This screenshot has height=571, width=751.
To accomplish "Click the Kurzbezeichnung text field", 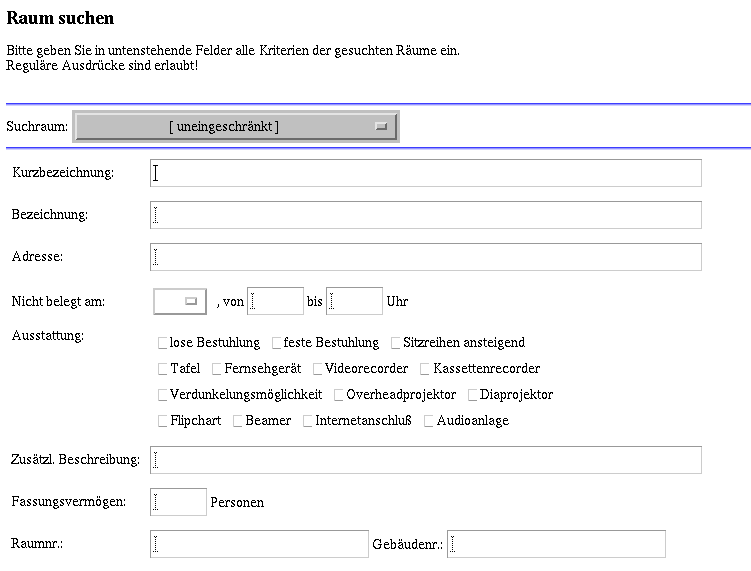I will coord(426,173).
